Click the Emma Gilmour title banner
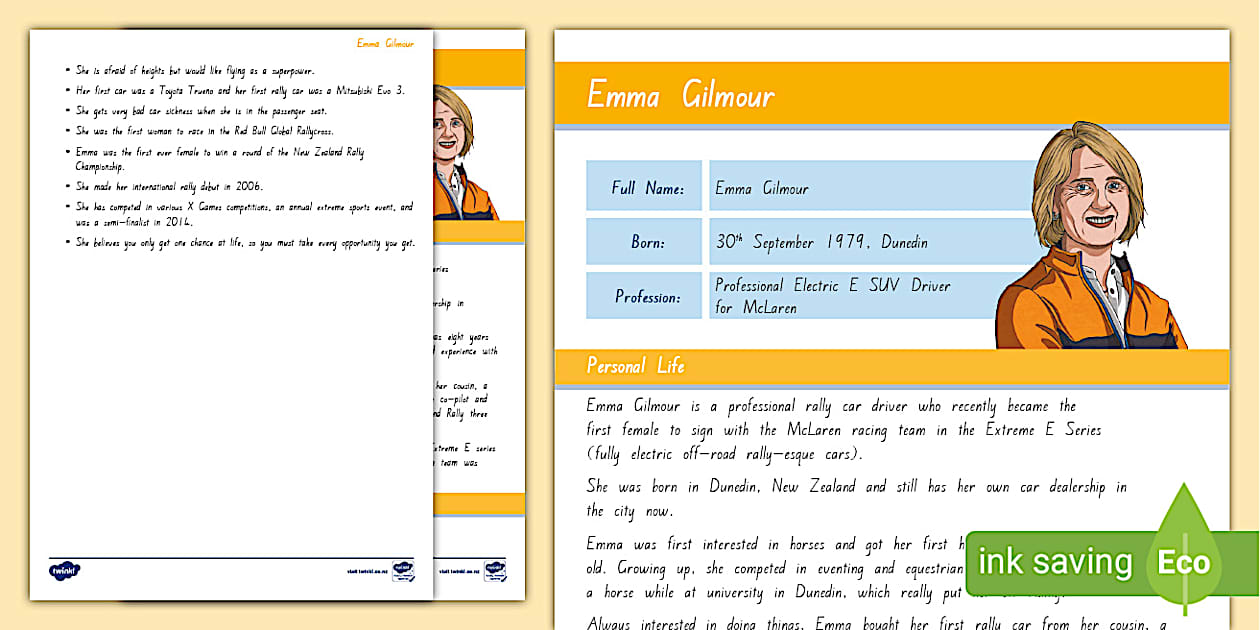The width and height of the screenshot is (1260, 630). click(680, 95)
